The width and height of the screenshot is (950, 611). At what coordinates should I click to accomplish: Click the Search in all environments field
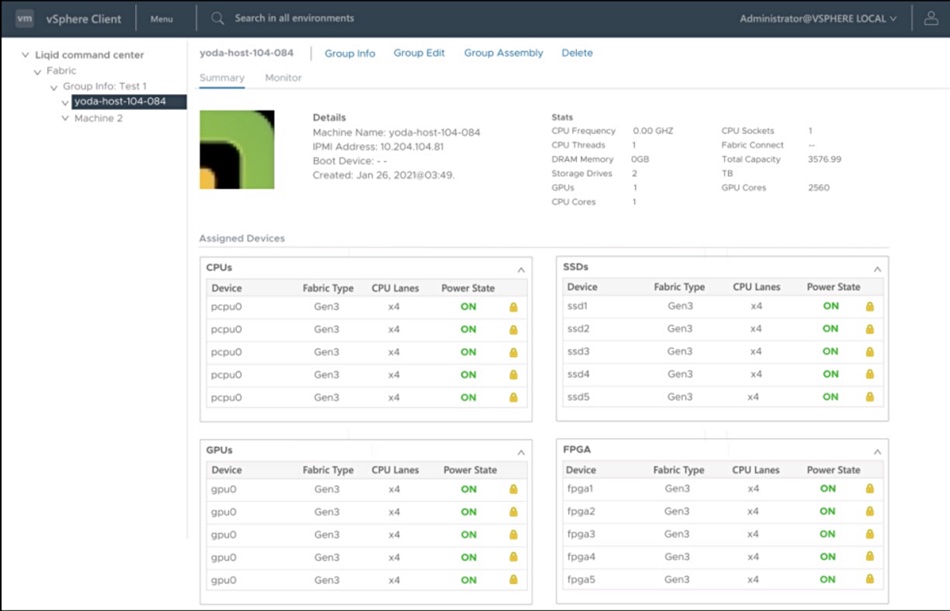pyautogui.click(x=294, y=18)
